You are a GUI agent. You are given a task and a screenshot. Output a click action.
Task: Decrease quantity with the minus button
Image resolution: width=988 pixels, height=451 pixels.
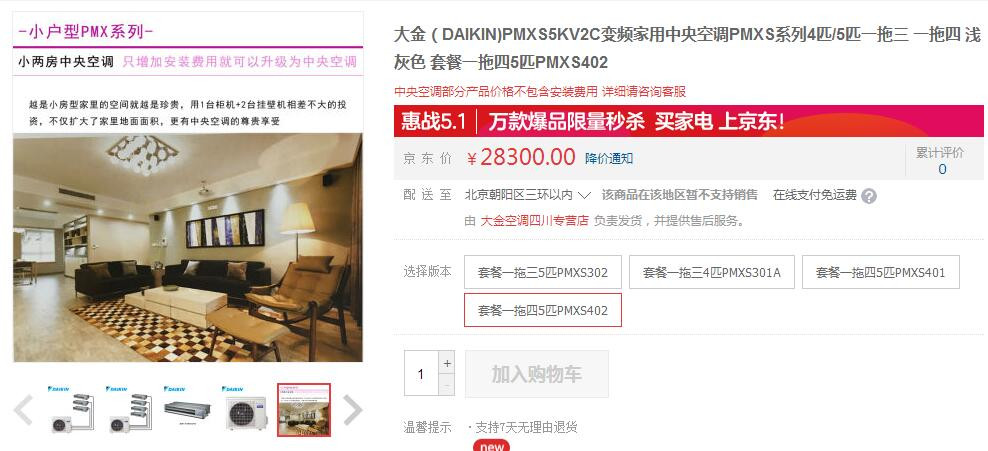point(447,385)
